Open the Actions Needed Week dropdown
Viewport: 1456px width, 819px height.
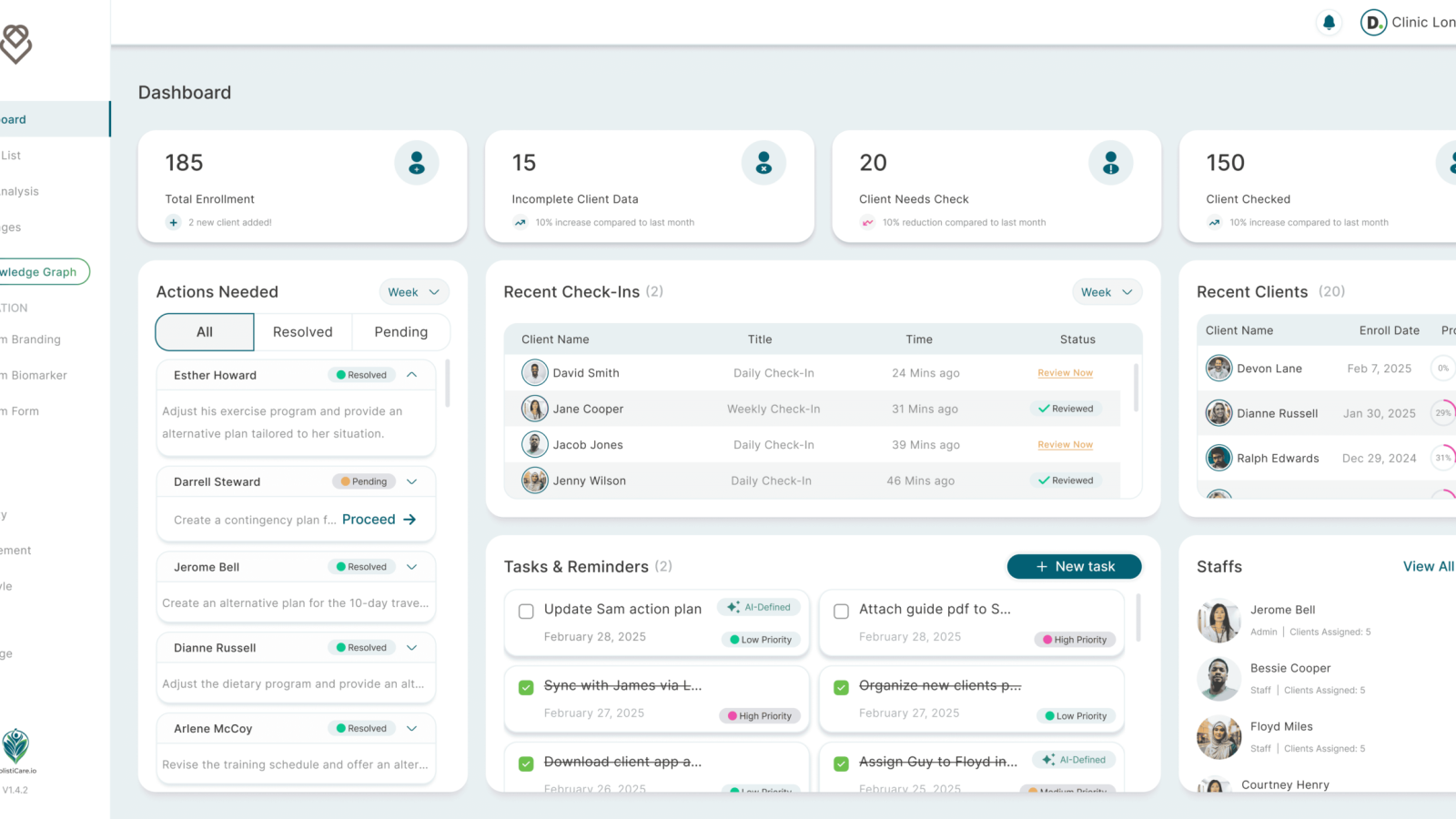(x=414, y=292)
